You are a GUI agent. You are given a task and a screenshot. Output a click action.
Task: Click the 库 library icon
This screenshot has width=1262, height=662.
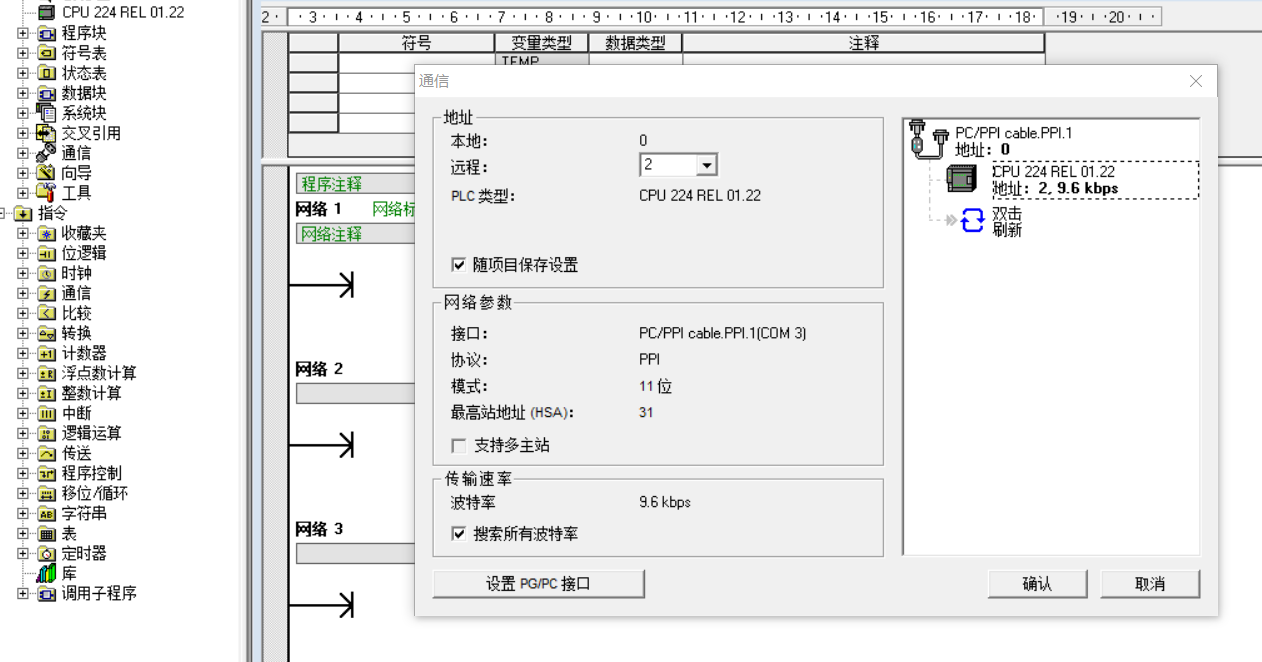tap(46, 573)
